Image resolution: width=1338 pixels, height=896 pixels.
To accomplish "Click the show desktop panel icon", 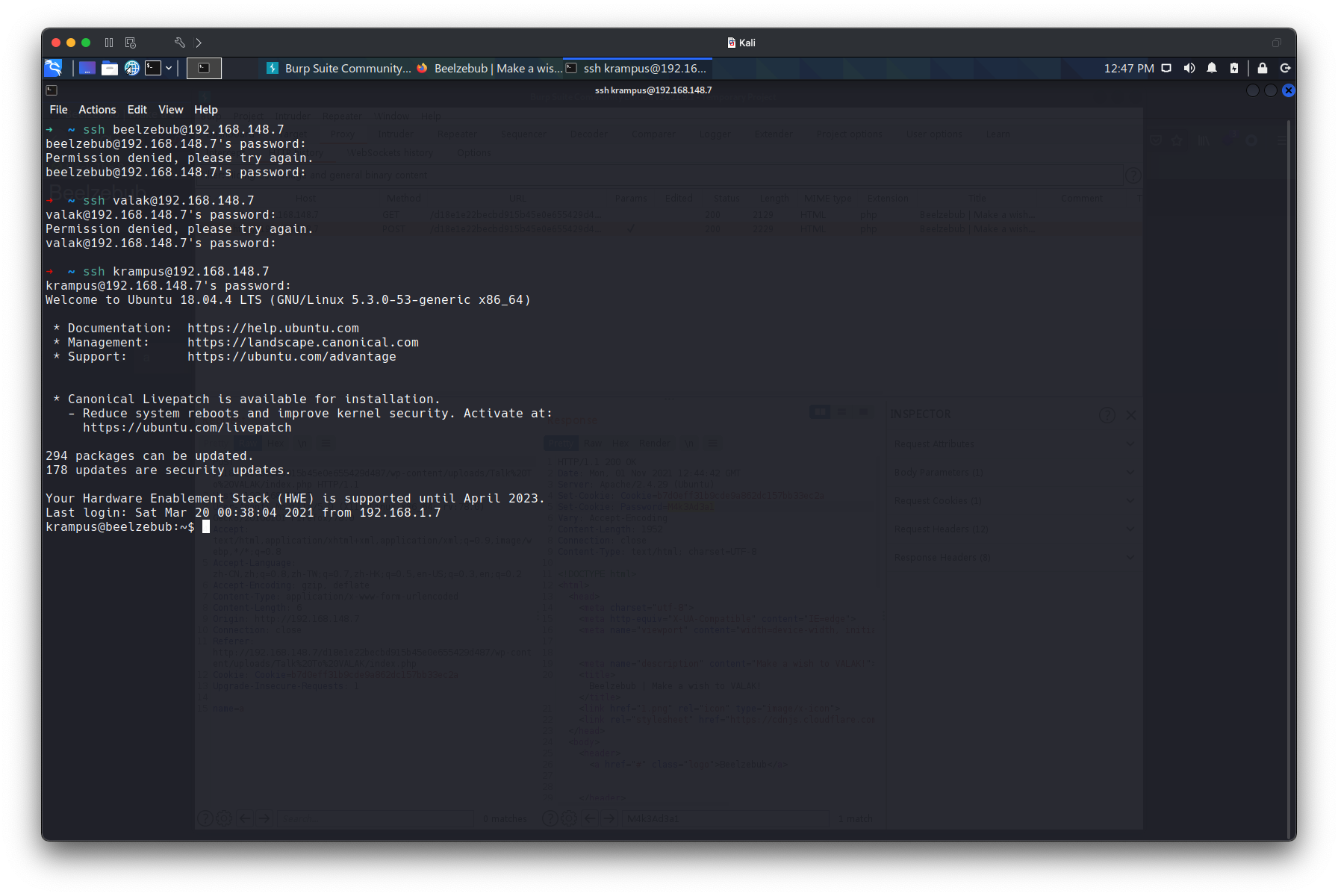I will click(87, 68).
